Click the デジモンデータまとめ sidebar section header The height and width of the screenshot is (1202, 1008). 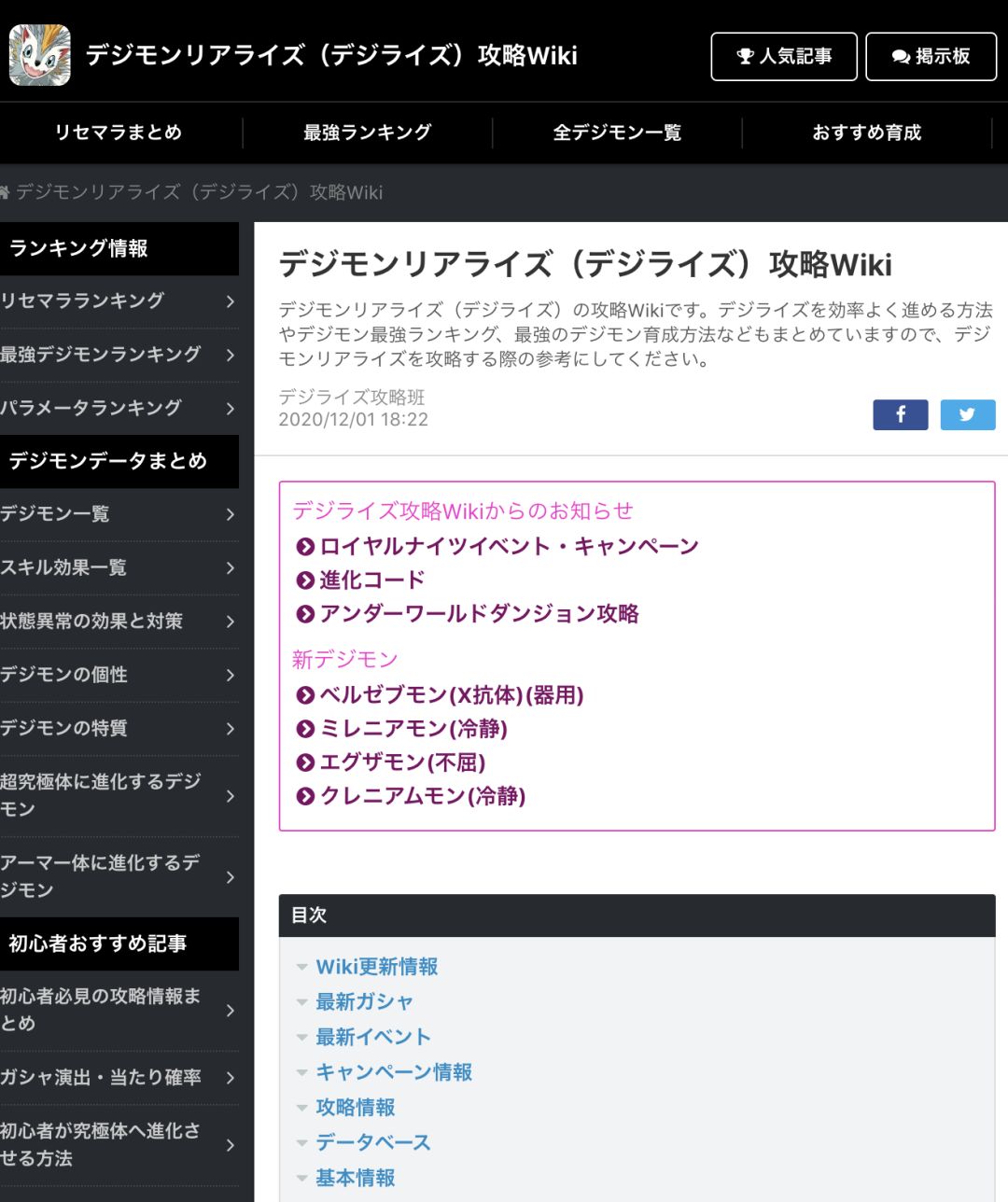pos(119,461)
